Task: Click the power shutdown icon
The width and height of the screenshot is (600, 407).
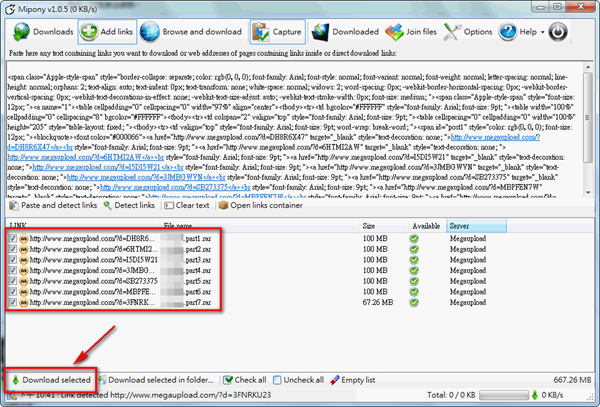Action: pos(558,32)
